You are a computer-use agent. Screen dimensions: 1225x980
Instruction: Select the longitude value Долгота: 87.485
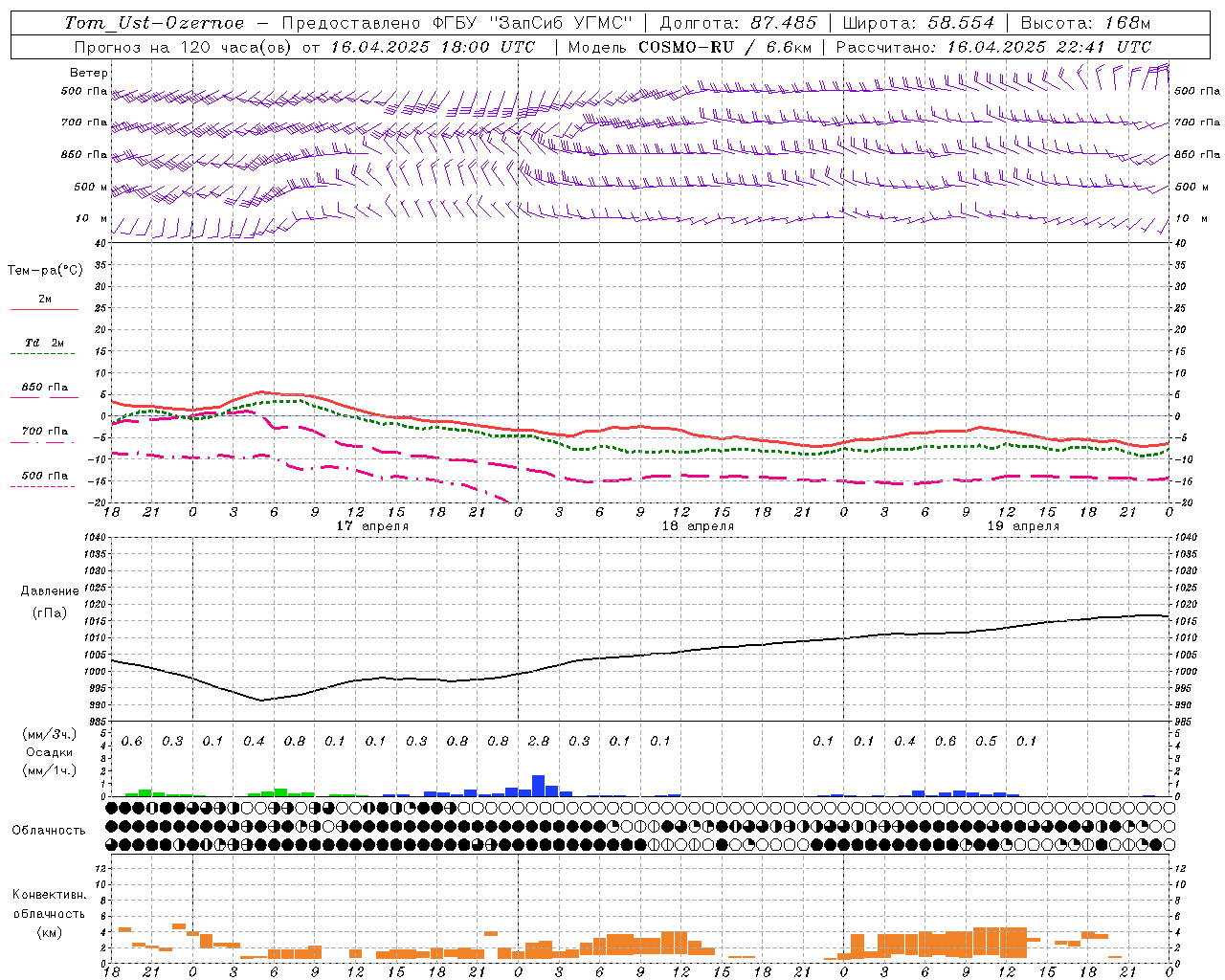pyautogui.click(x=739, y=23)
